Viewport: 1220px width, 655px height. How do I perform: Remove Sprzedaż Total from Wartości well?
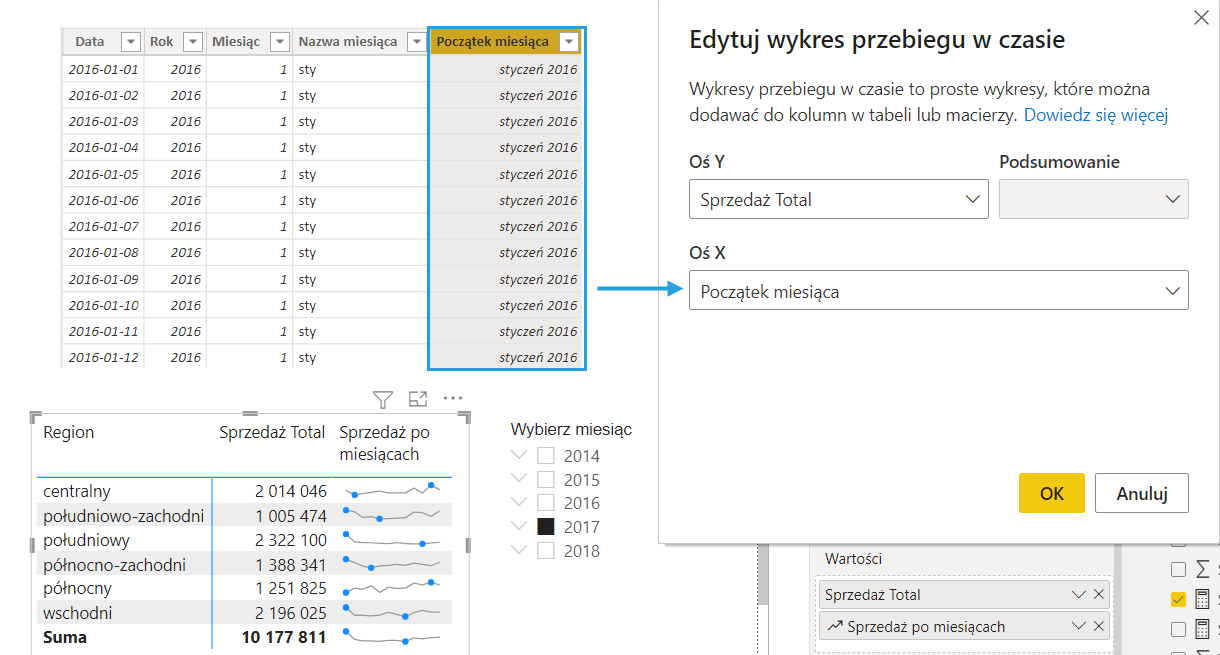tap(1099, 595)
